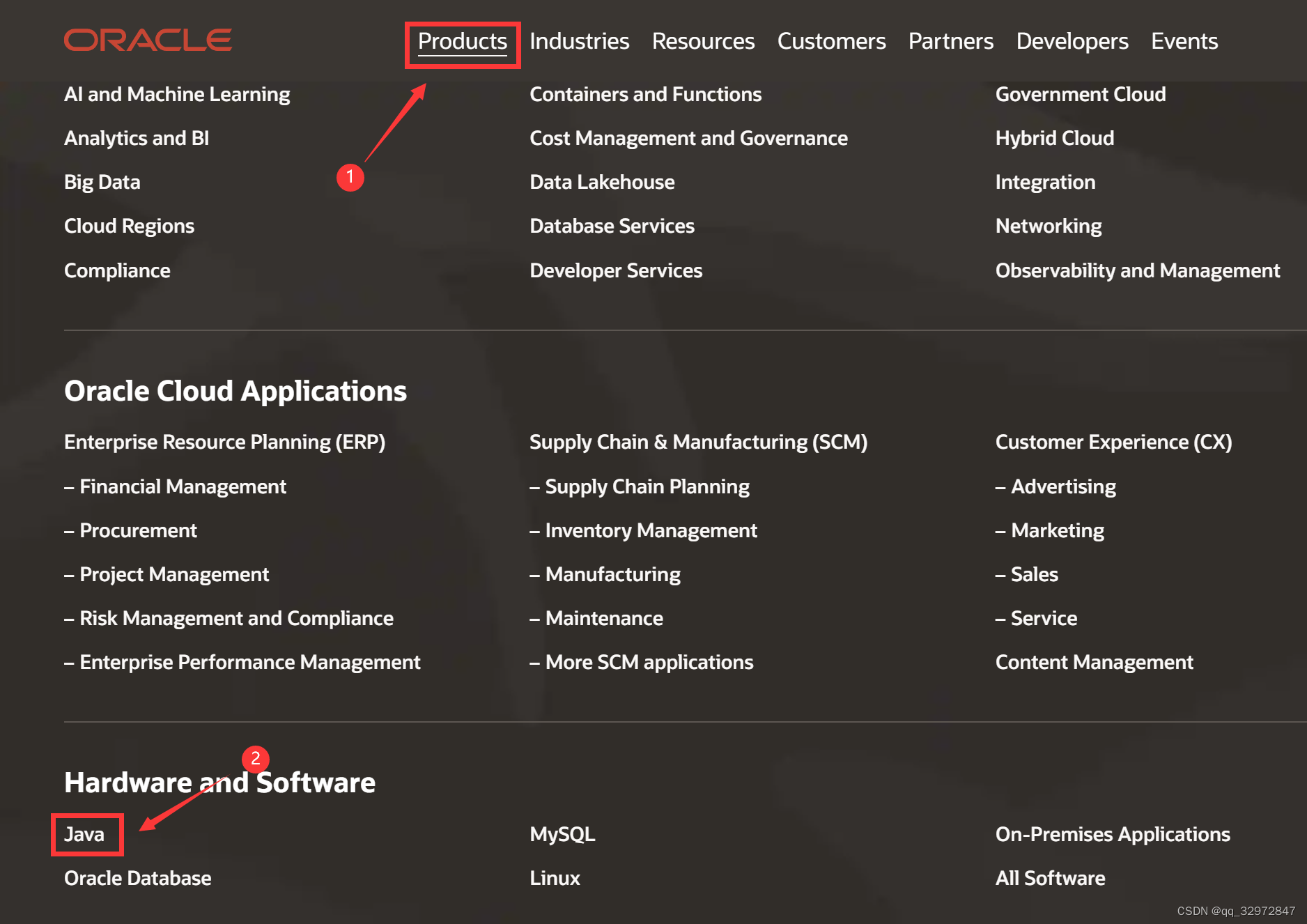The height and width of the screenshot is (924, 1307).
Task: Go to Oracle Database
Action: (138, 878)
